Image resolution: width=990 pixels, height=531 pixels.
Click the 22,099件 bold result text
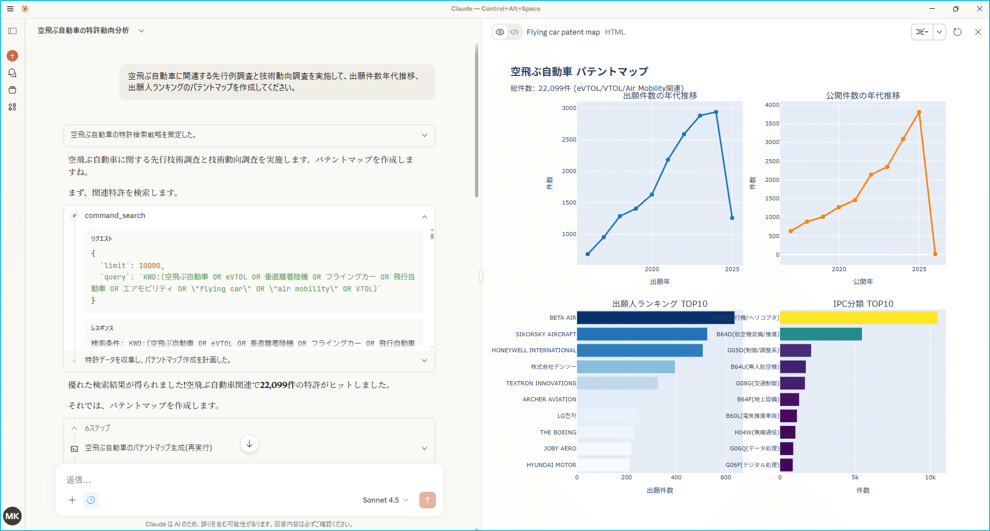278,385
